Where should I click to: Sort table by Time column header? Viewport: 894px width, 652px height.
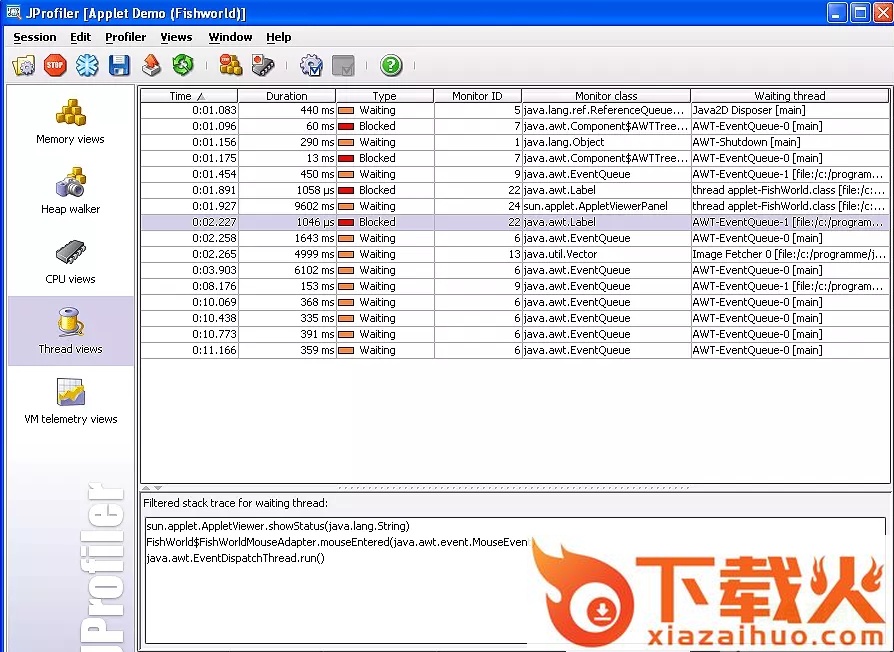(x=188, y=96)
